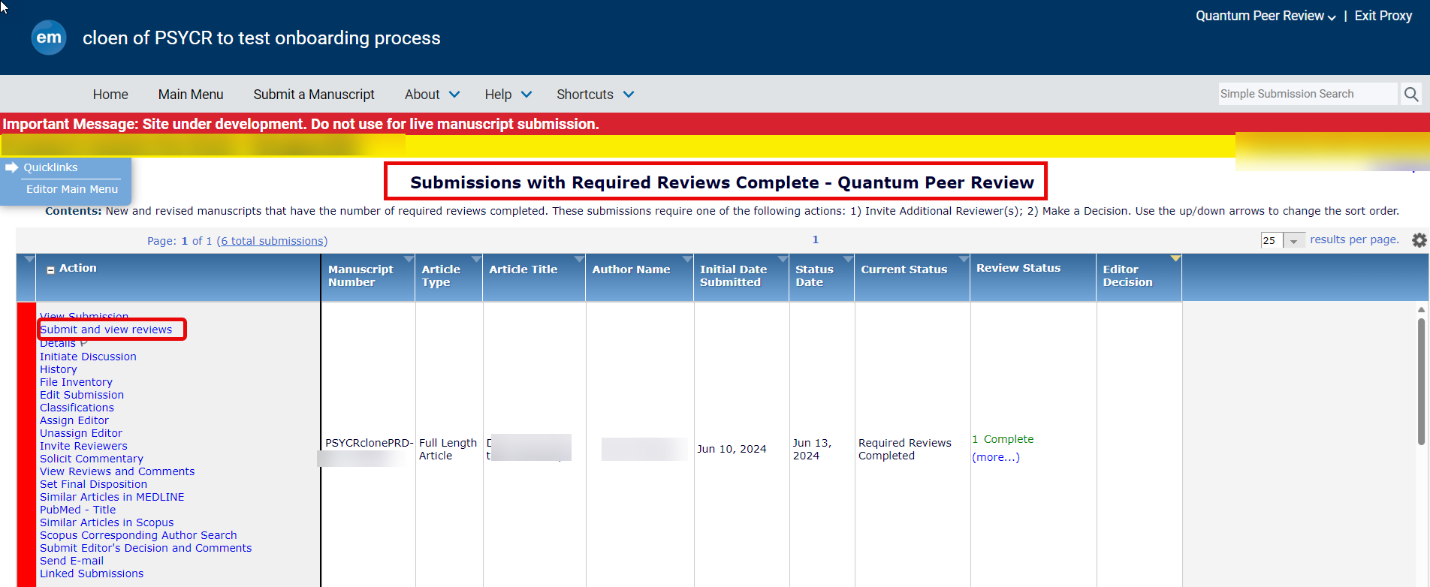Collapse the Action column minus toggle
Image resolution: width=1430 pixels, height=587 pixels.
(x=50, y=269)
